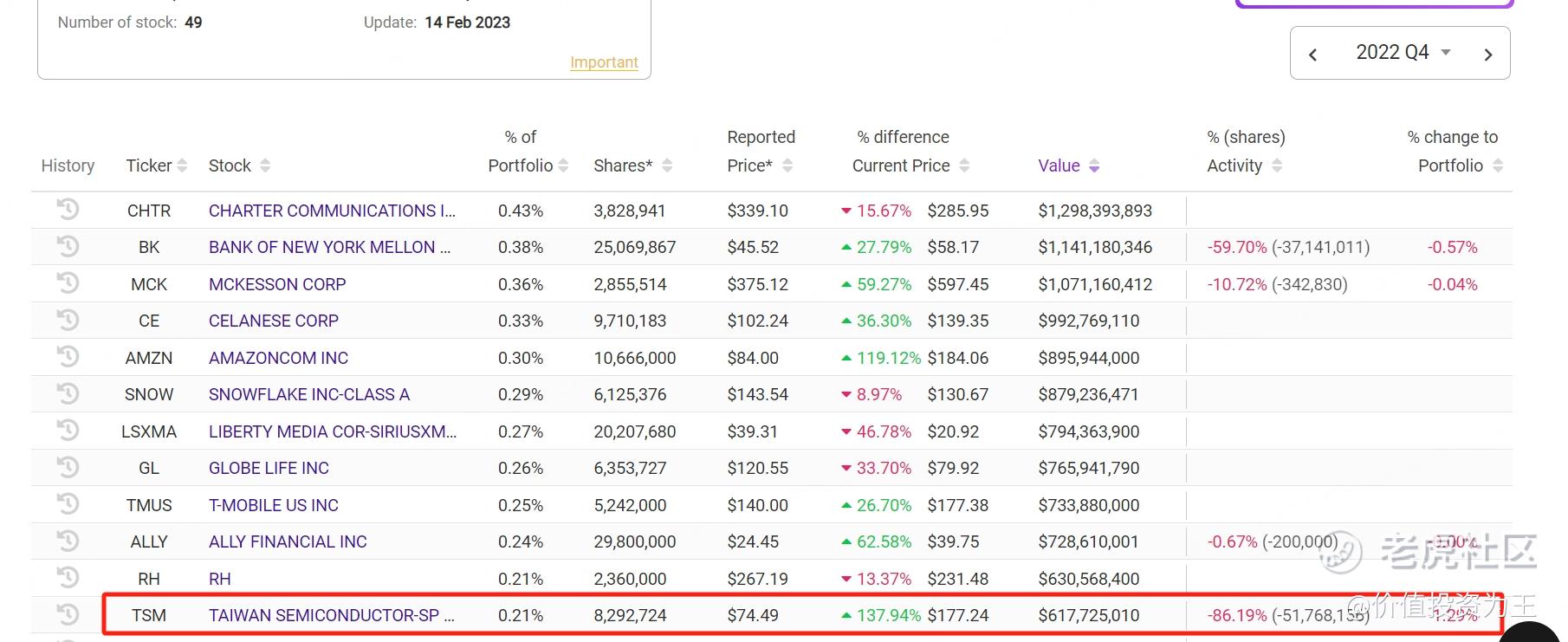Click reported price $375.12

757,284
